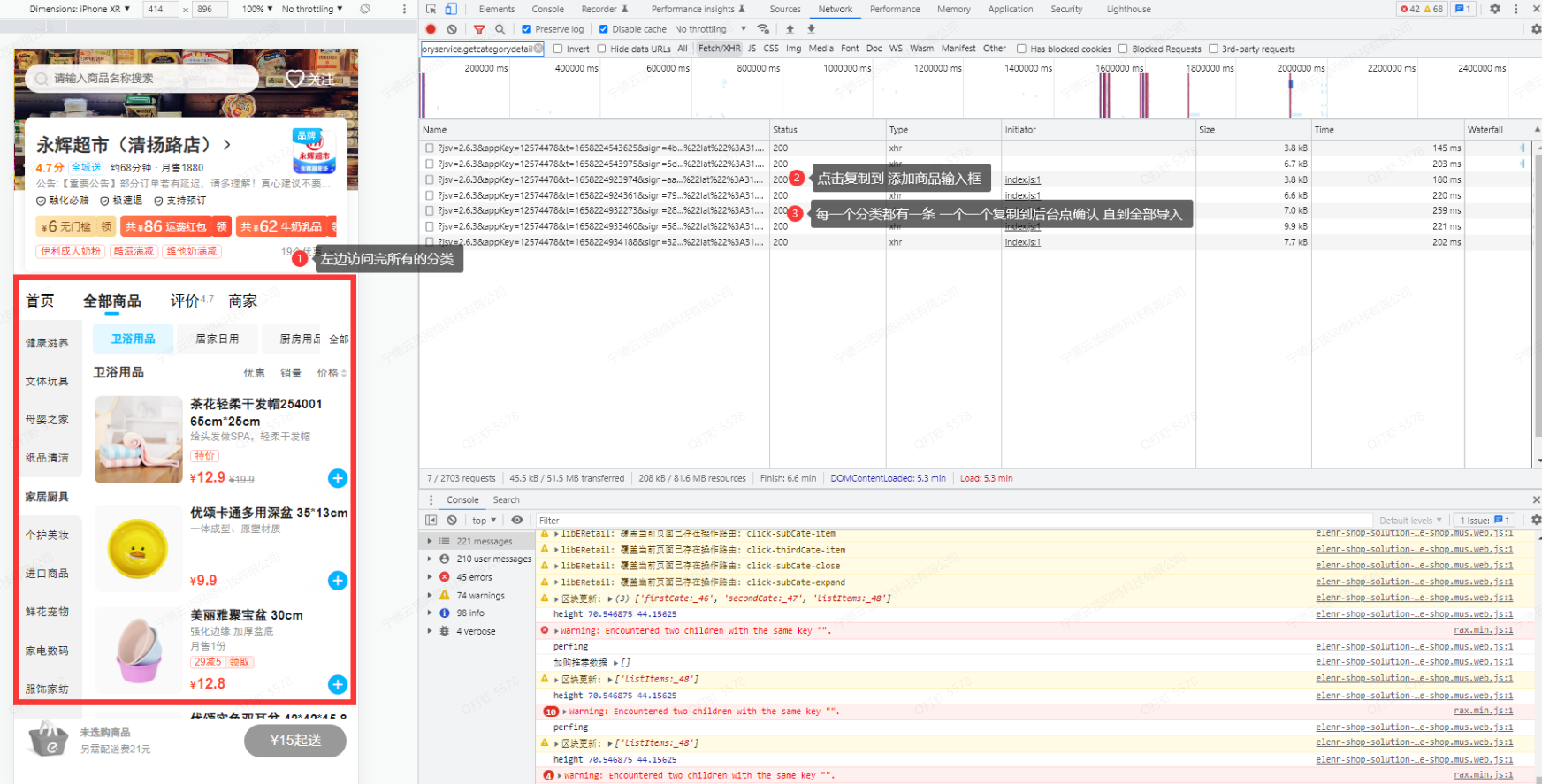This screenshot has width=1542, height=784.
Task: Open device No throttling dropdown
Action: pyautogui.click(x=312, y=9)
